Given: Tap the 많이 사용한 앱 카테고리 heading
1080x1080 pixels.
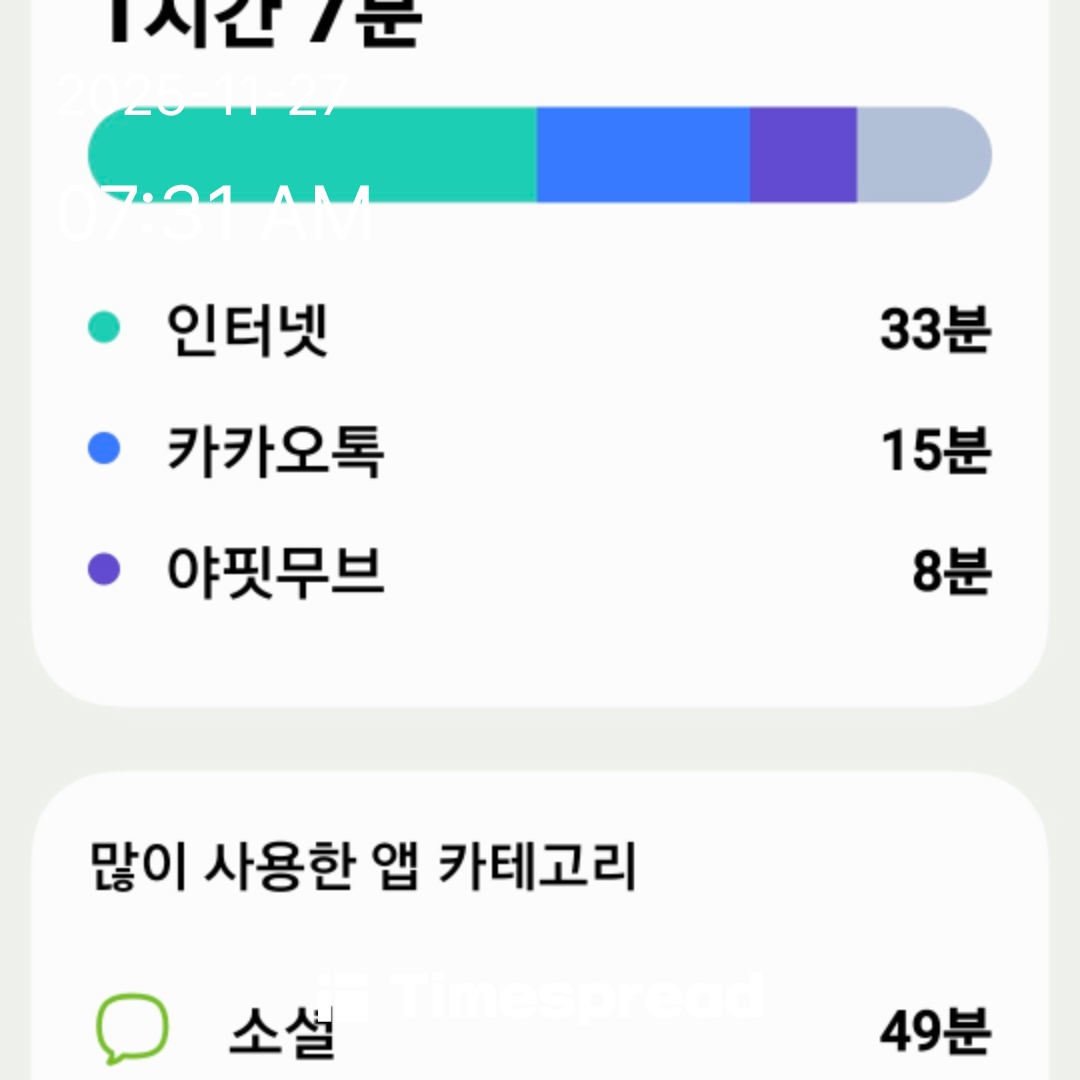Looking at the screenshot, I should [363, 866].
